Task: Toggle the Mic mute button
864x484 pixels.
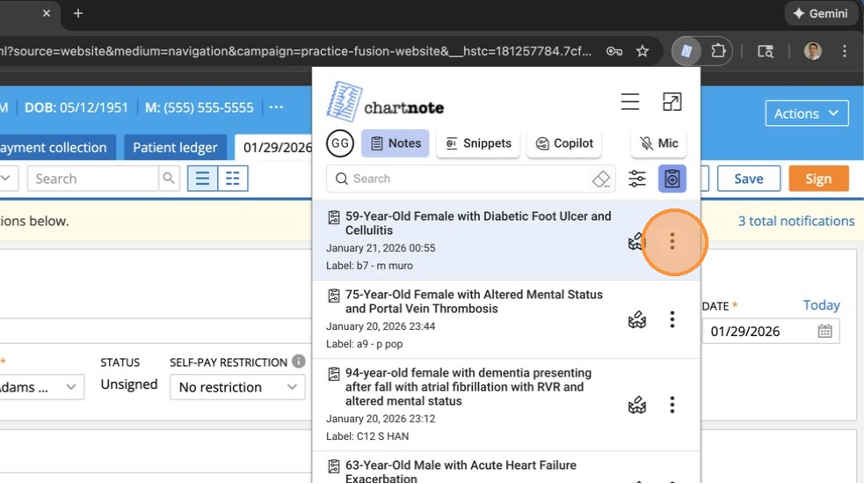Action: tap(658, 144)
